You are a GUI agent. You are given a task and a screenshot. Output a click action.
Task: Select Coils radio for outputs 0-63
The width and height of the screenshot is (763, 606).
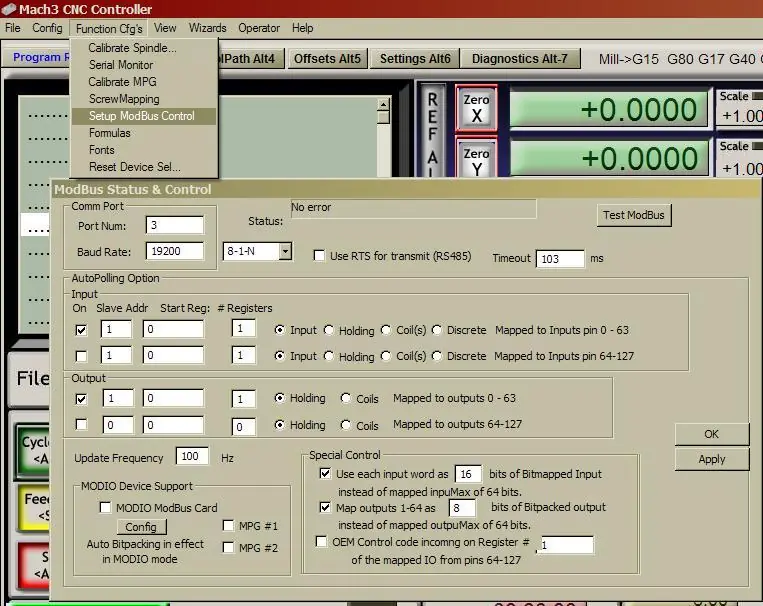coord(345,398)
